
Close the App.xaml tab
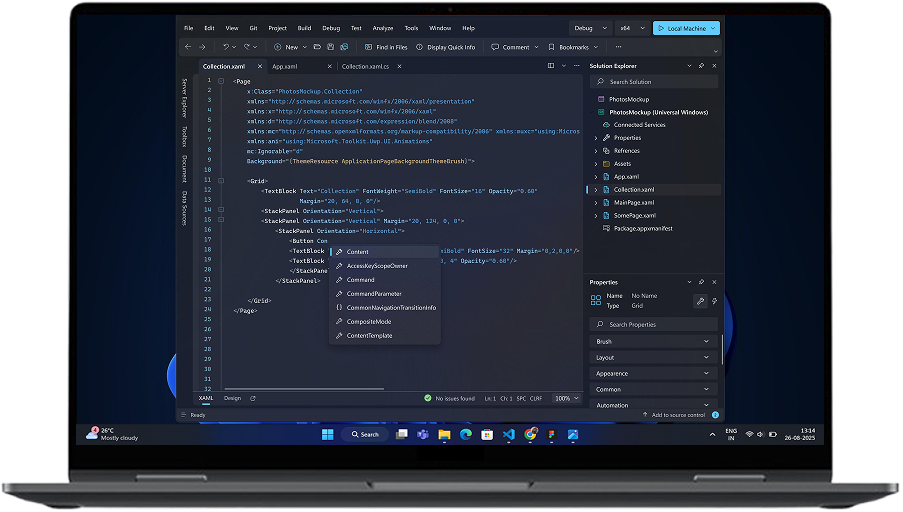329,66
